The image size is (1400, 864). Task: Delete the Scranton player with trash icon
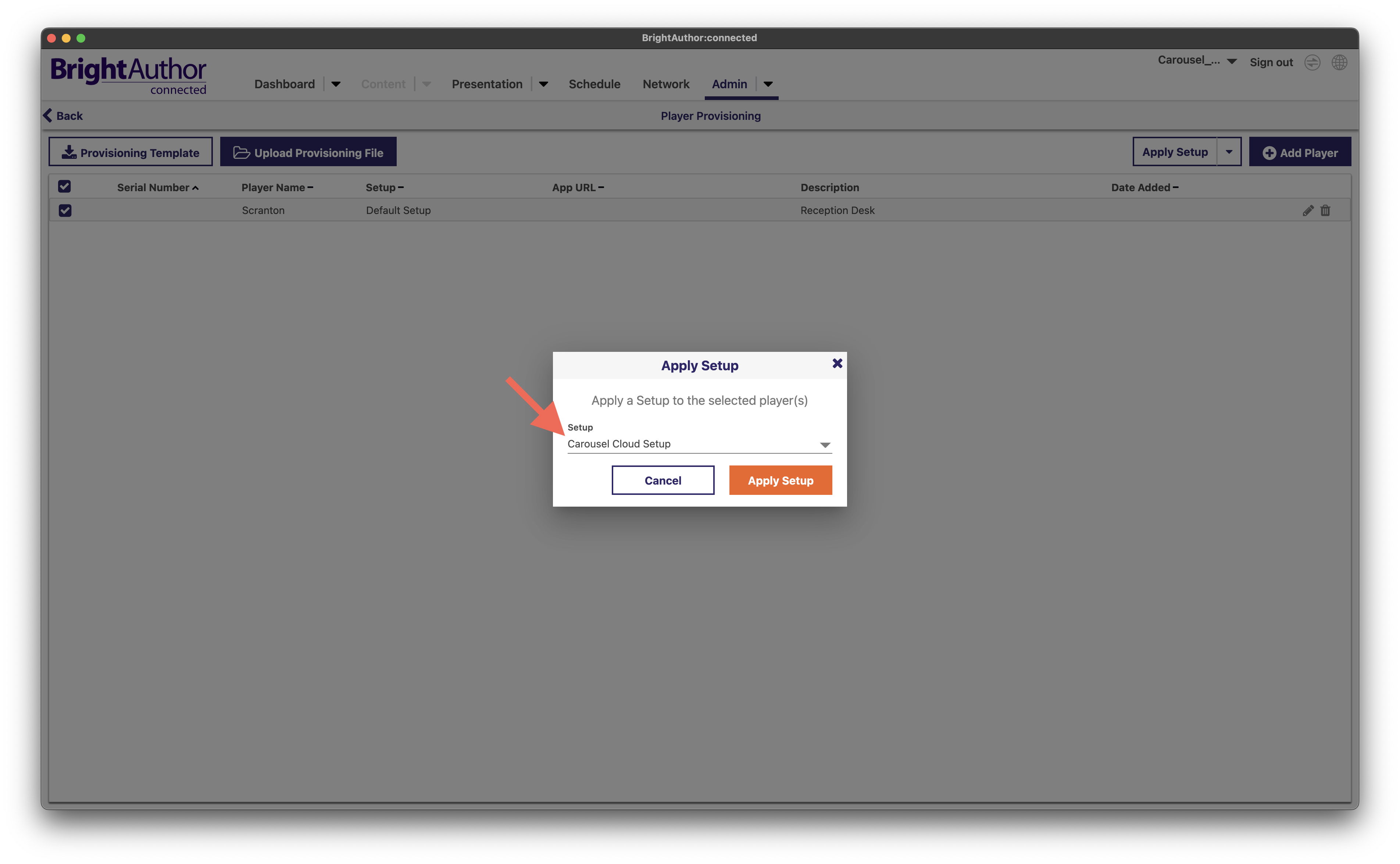(x=1325, y=210)
